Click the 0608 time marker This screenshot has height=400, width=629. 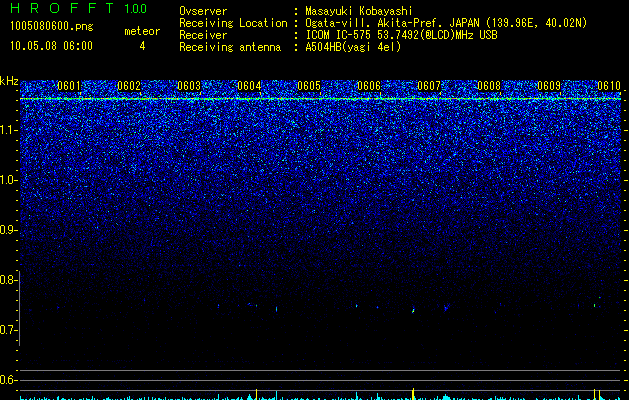tap(489, 86)
